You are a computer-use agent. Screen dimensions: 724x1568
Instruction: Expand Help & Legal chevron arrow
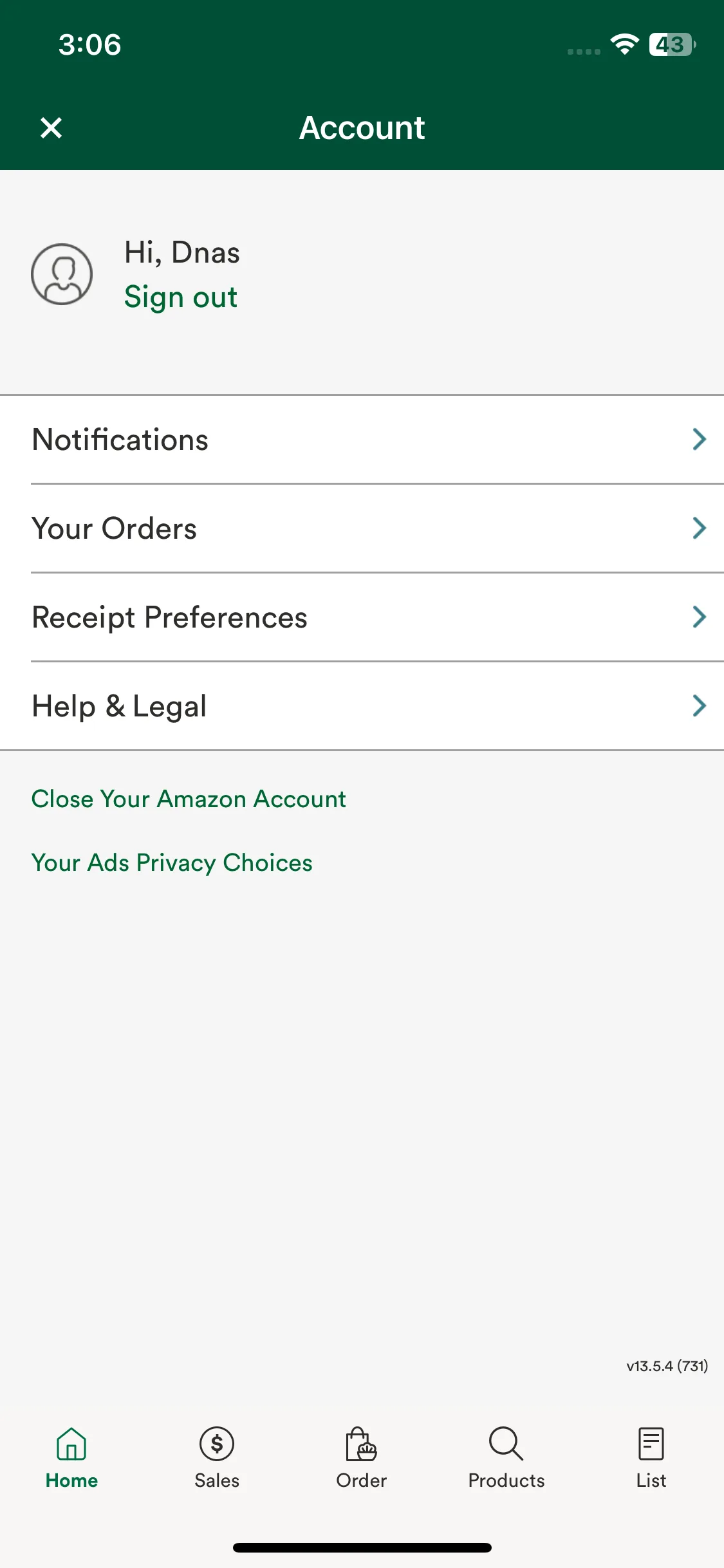[x=700, y=705]
